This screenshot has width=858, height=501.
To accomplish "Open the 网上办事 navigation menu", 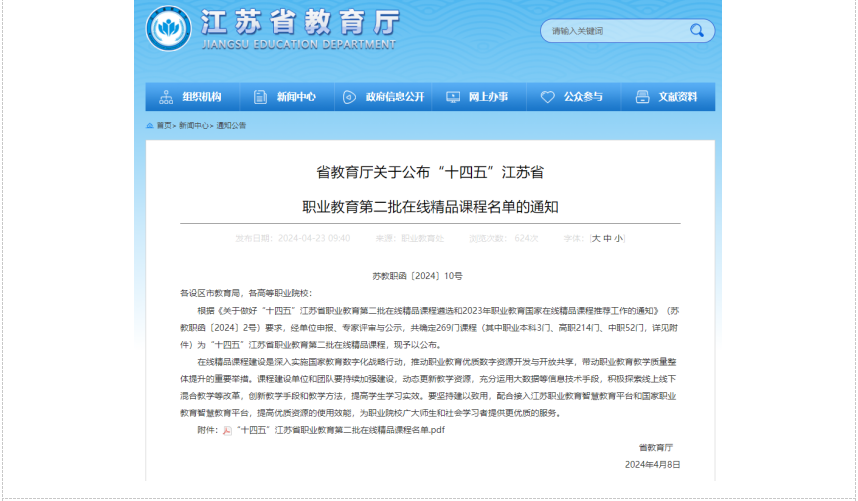I will pos(488,97).
